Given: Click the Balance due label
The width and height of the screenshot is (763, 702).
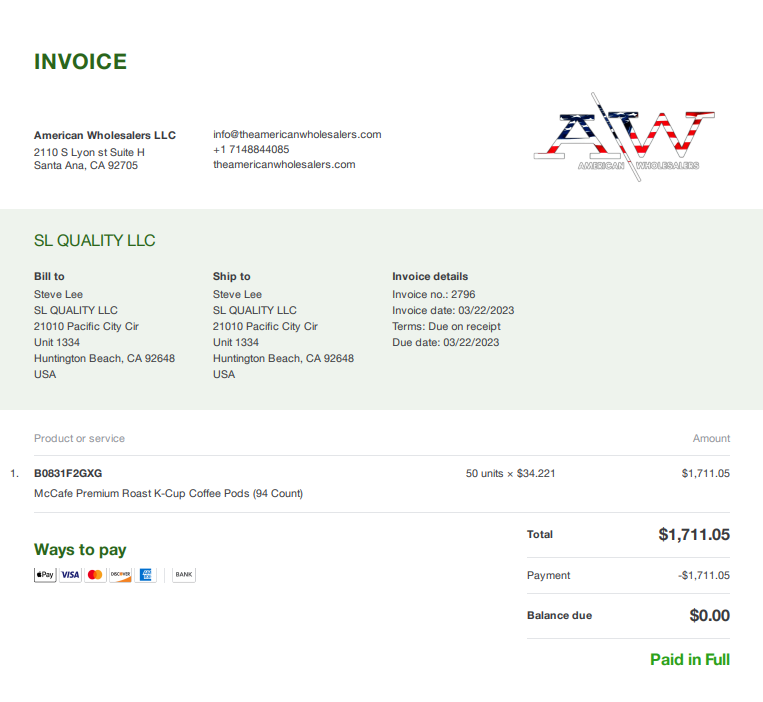Looking at the screenshot, I should (560, 615).
